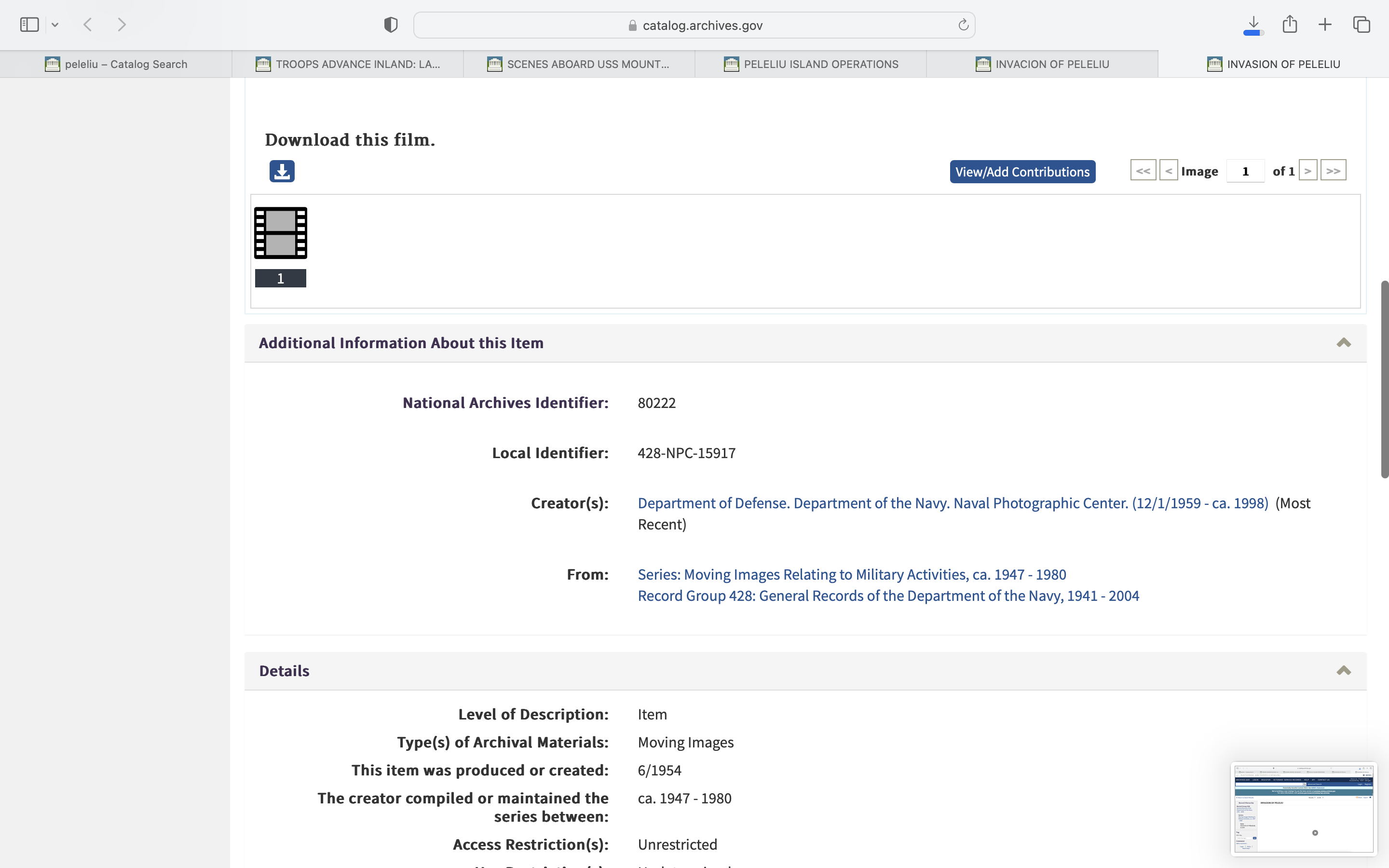The width and height of the screenshot is (1389, 868).
Task: Open sidebar options dropdown chevron
Action: (55, 25)
